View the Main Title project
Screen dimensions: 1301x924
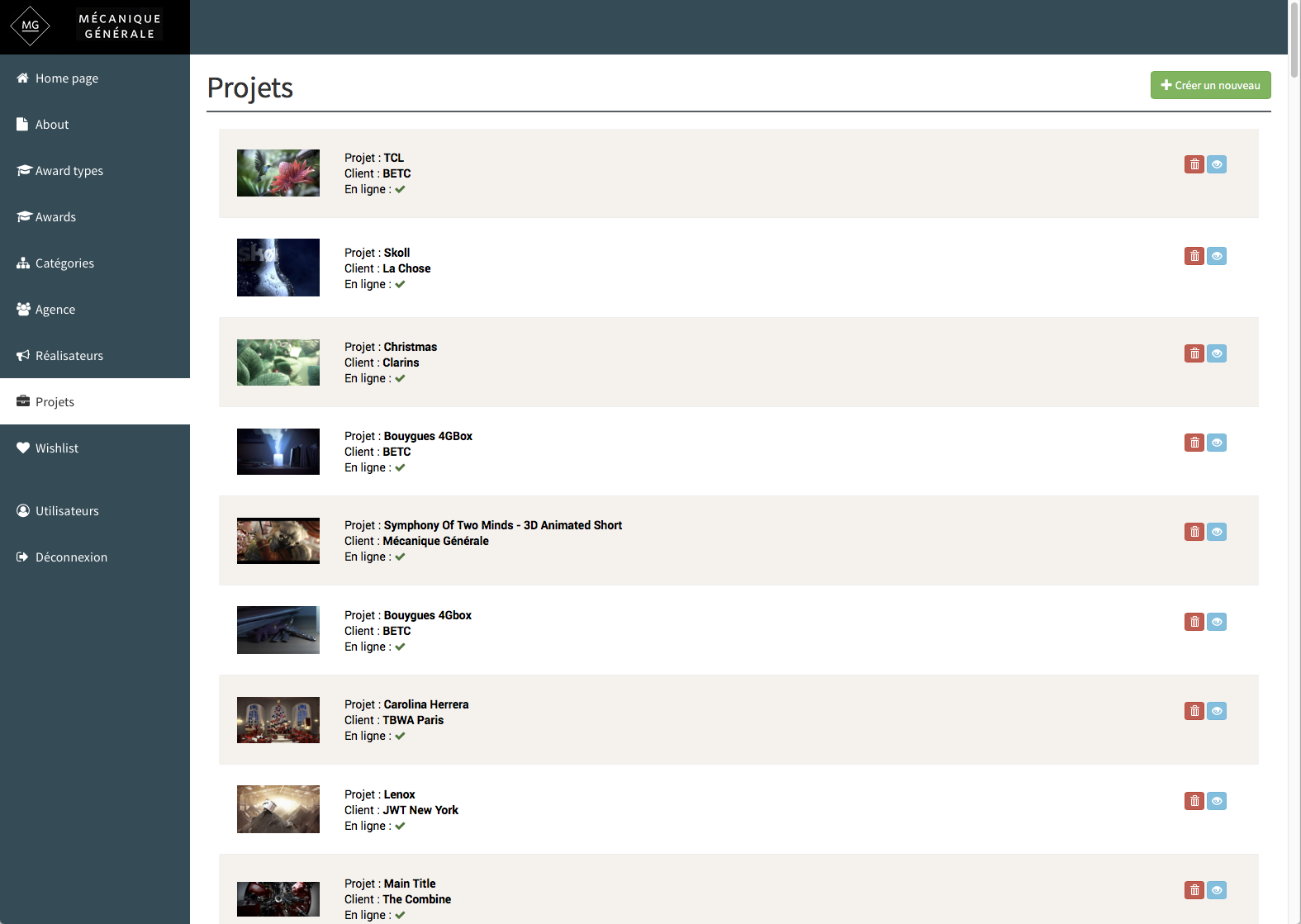[1217, 890]
